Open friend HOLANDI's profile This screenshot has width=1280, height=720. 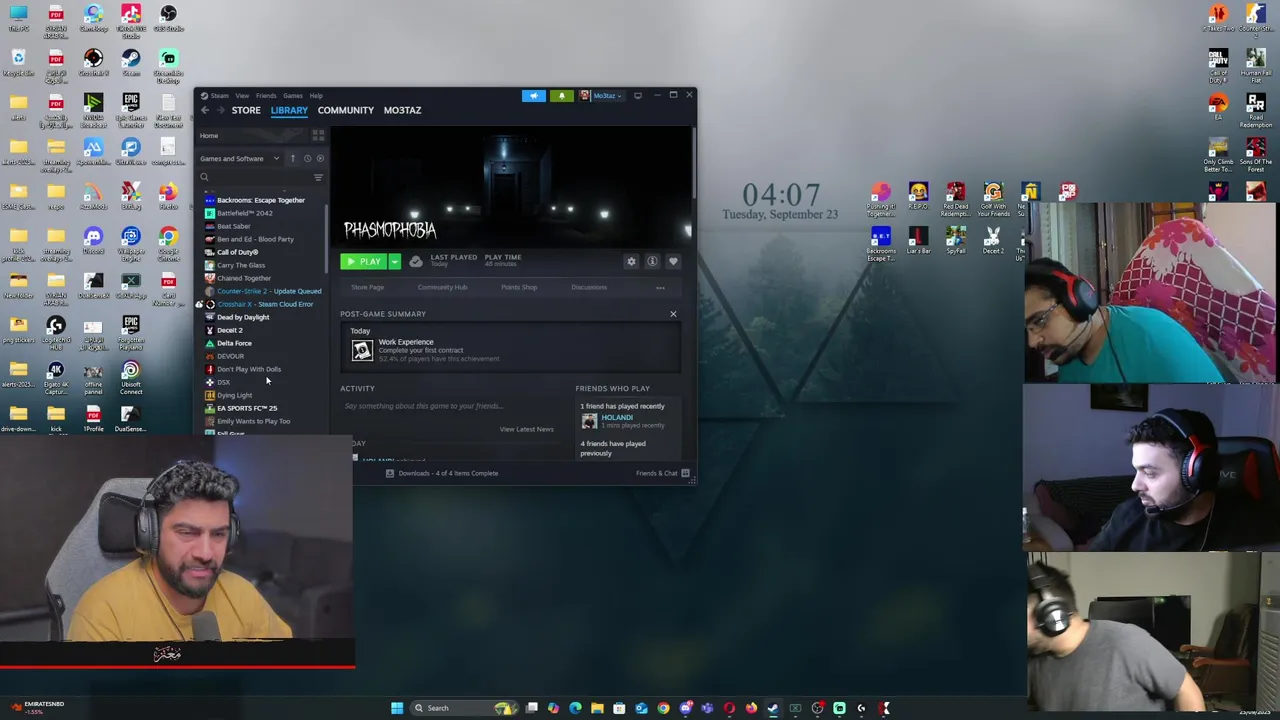click(x=617, y=417)
